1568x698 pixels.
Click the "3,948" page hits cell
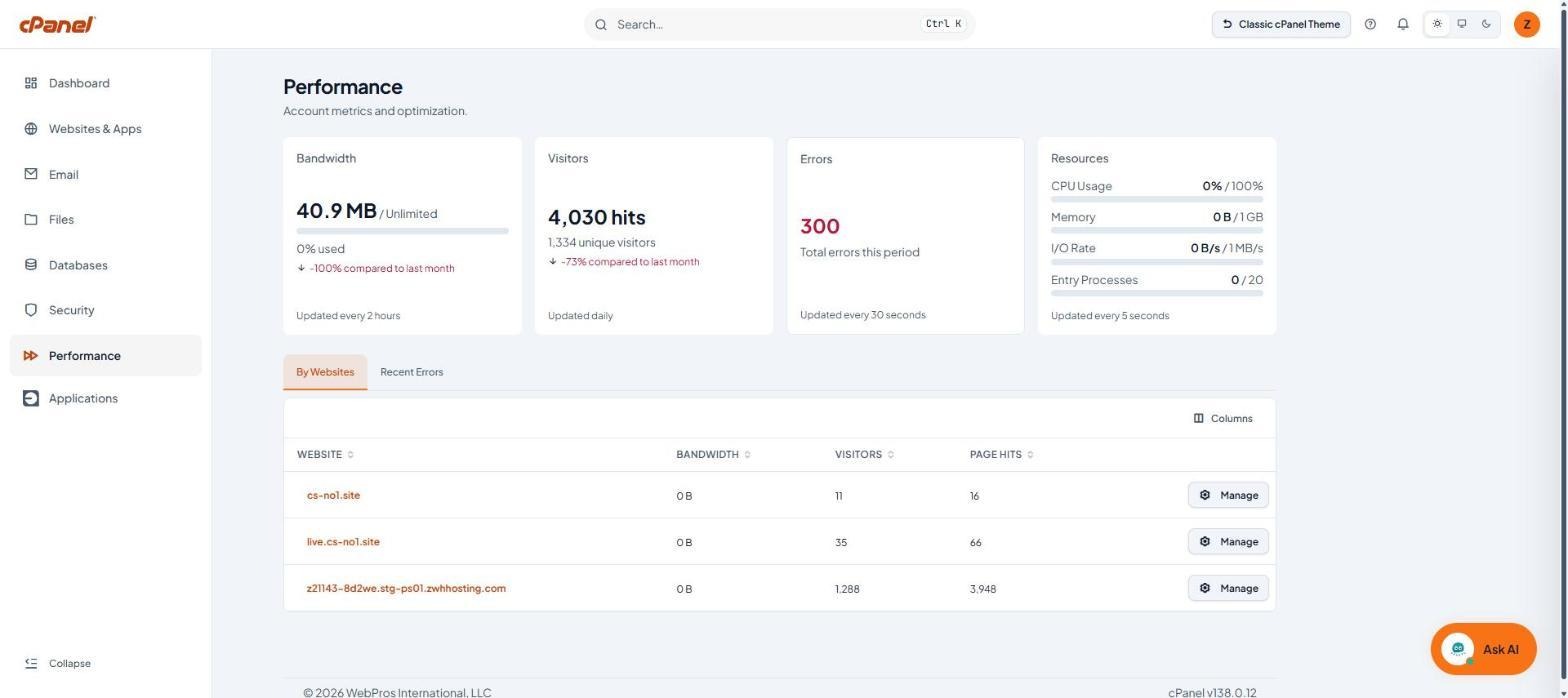[x=983, y=589]
